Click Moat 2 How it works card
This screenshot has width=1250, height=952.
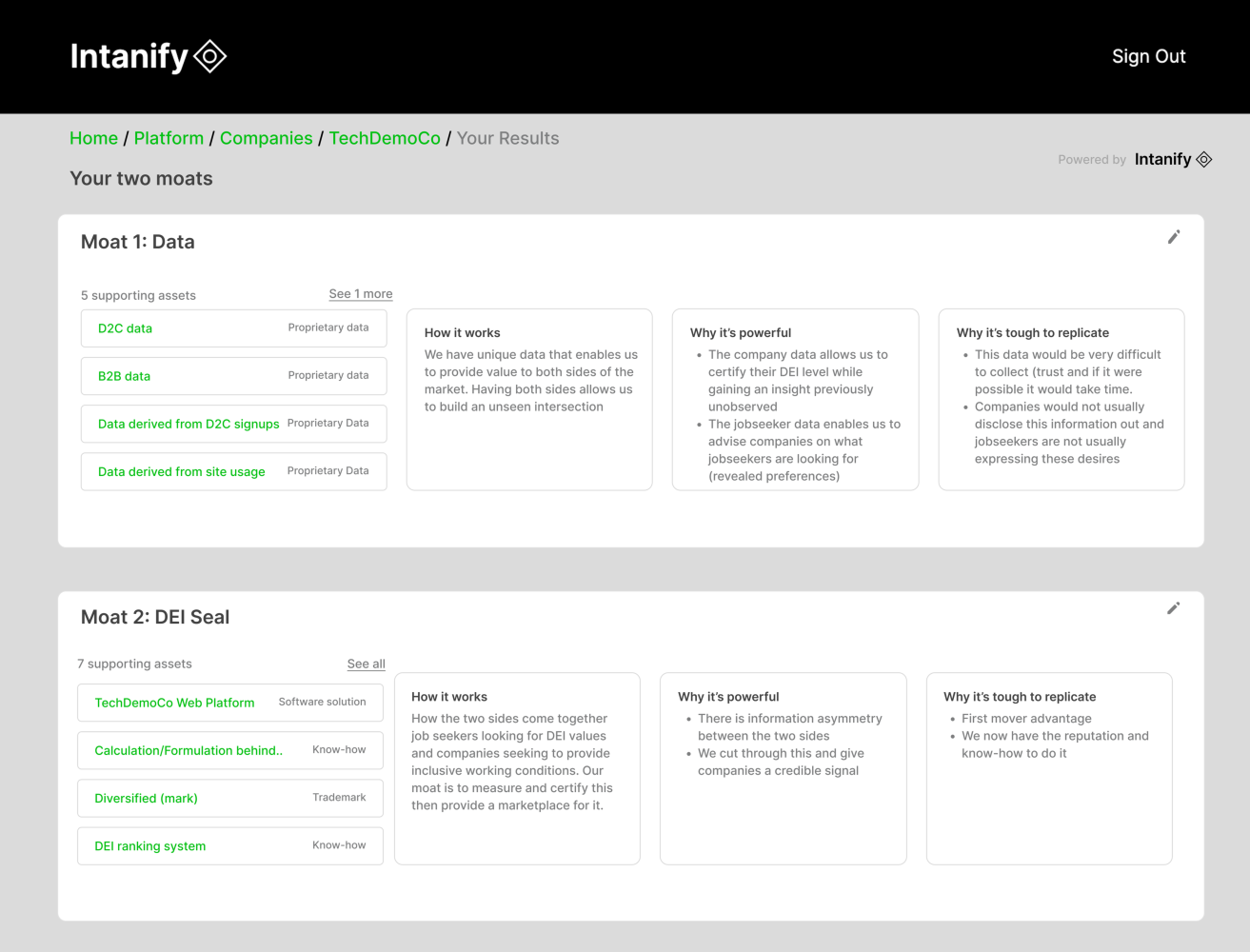(517, 768)
